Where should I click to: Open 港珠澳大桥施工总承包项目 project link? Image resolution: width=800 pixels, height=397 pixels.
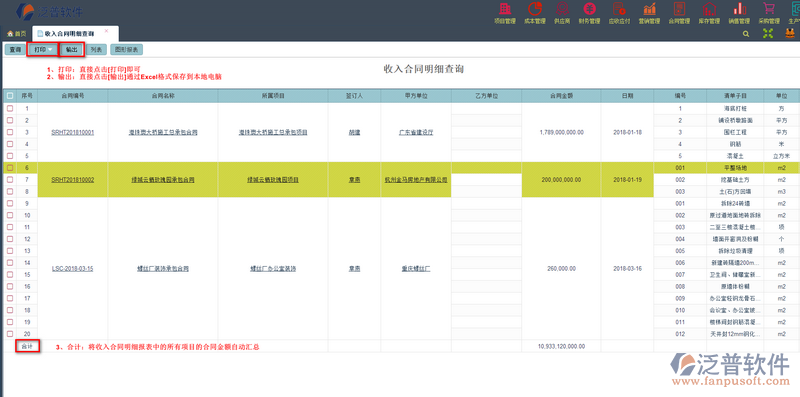click(x=273, y=132)
